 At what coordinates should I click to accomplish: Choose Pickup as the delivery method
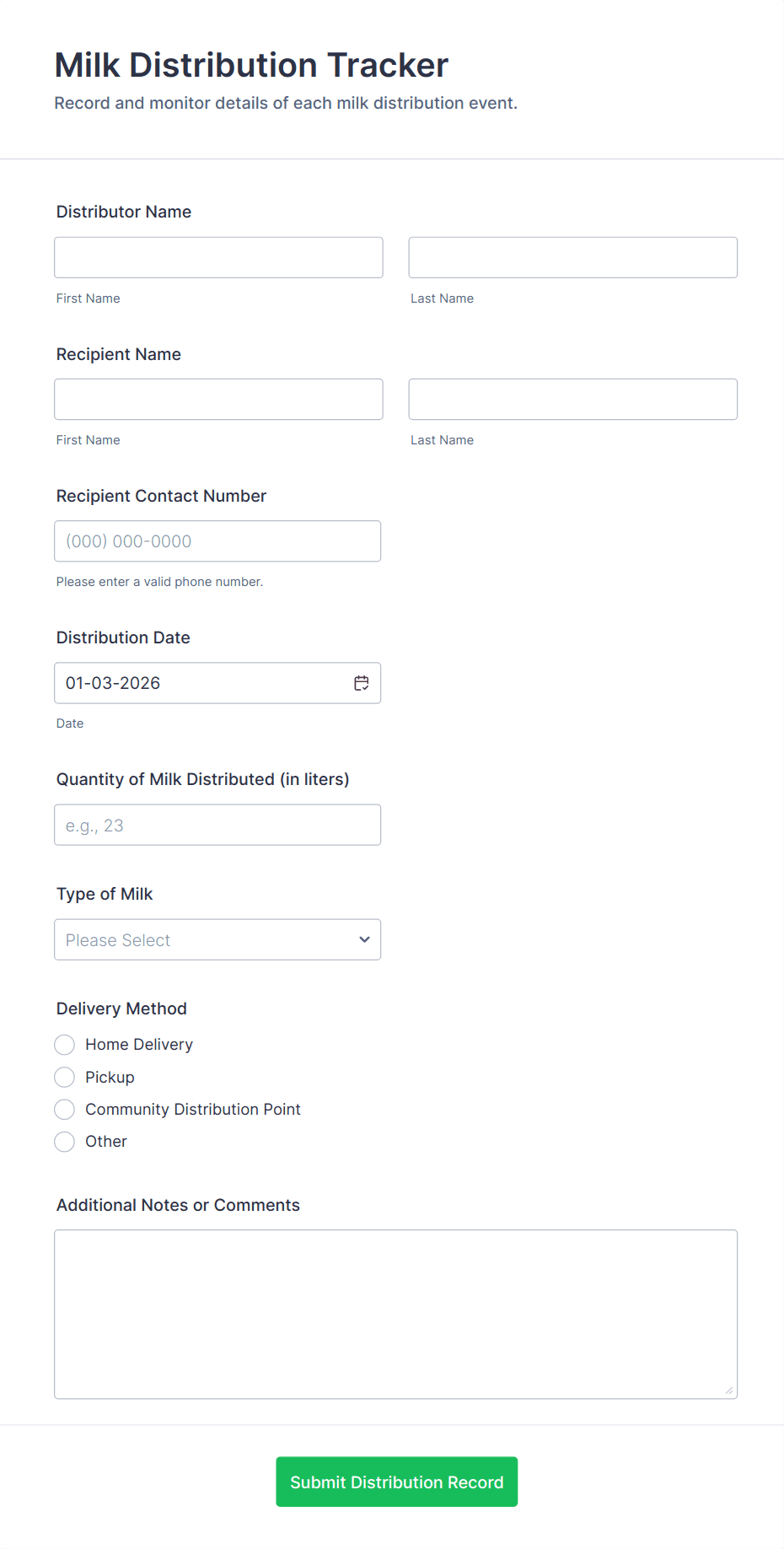pos(65,1078)
